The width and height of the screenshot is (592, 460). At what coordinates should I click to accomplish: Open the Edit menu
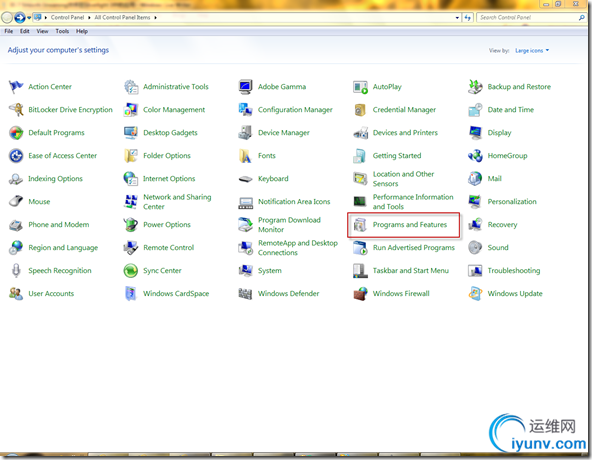(25, 31)
